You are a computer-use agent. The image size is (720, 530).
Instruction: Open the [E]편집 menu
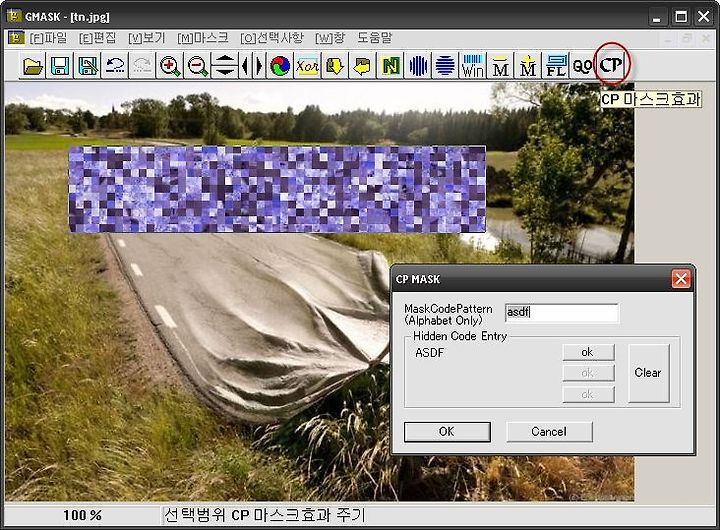point(97,38)
